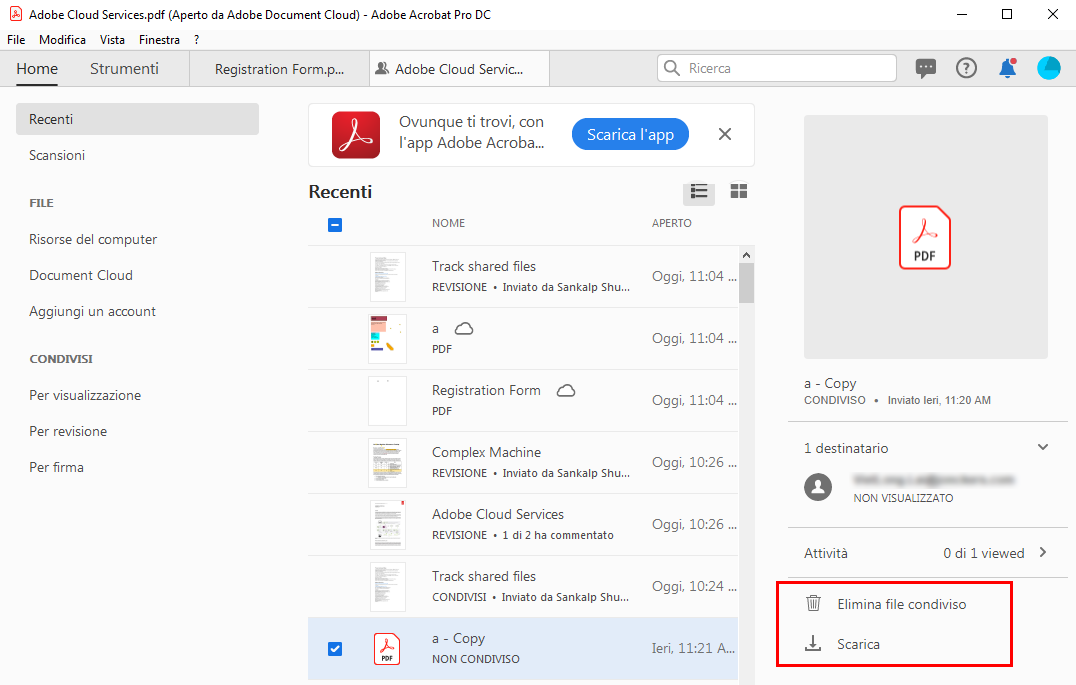Select the 'Adobe Cloud Services' file row
This screenshot has height=685, width=1076.
(x=523, y=524)
